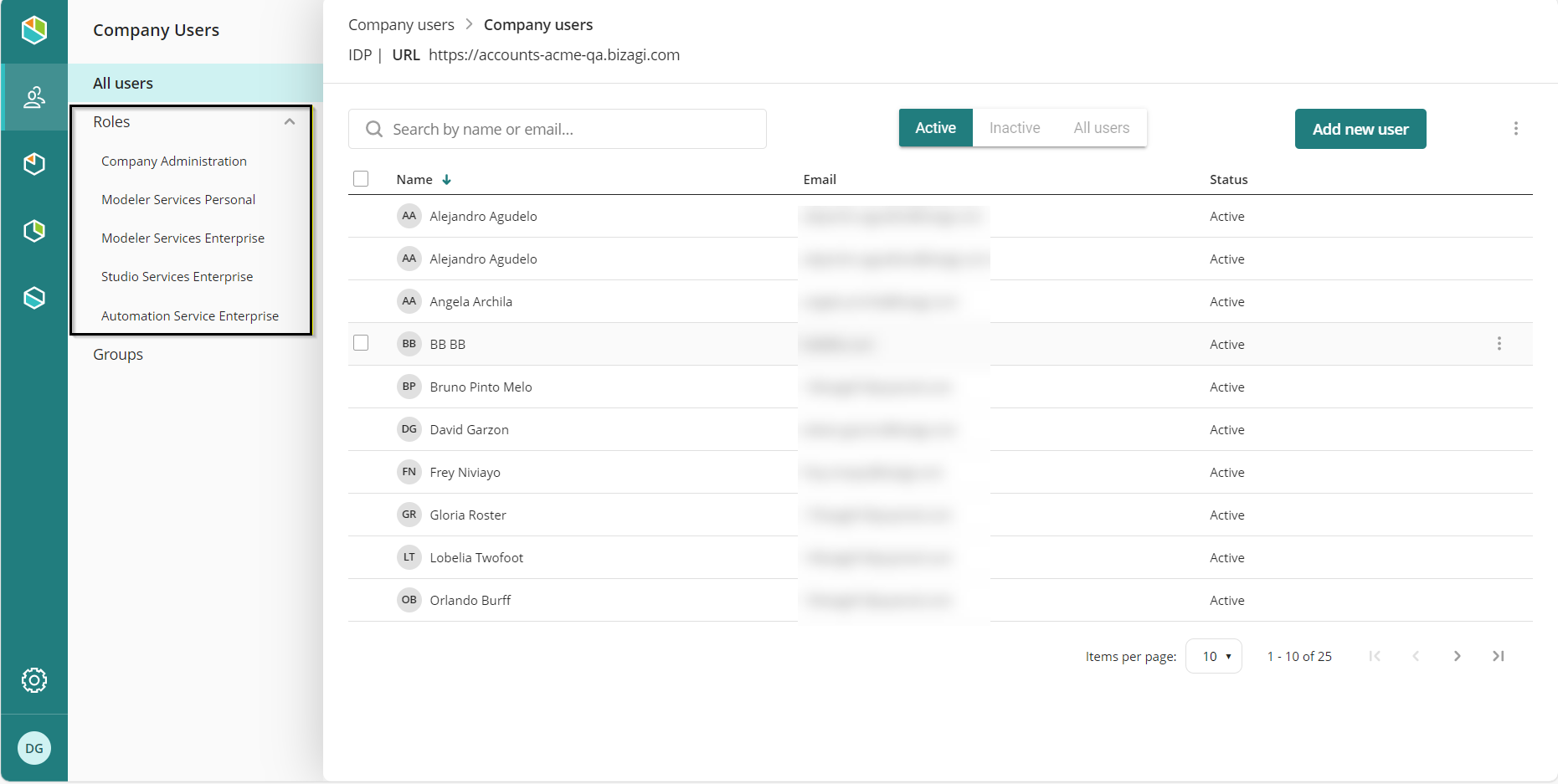Sort by Name using the arrow icon
1558x784 pixels.
447,180
